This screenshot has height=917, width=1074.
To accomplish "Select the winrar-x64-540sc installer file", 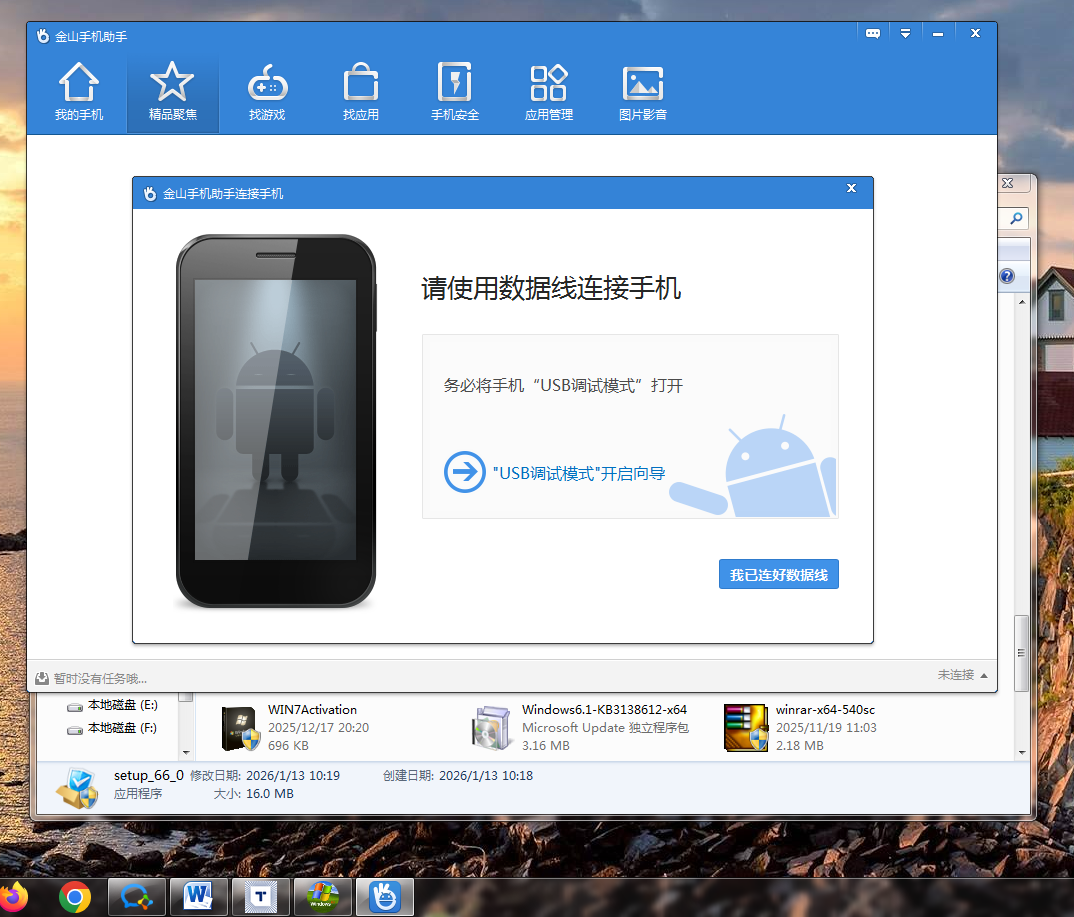I will coord(825,710).
